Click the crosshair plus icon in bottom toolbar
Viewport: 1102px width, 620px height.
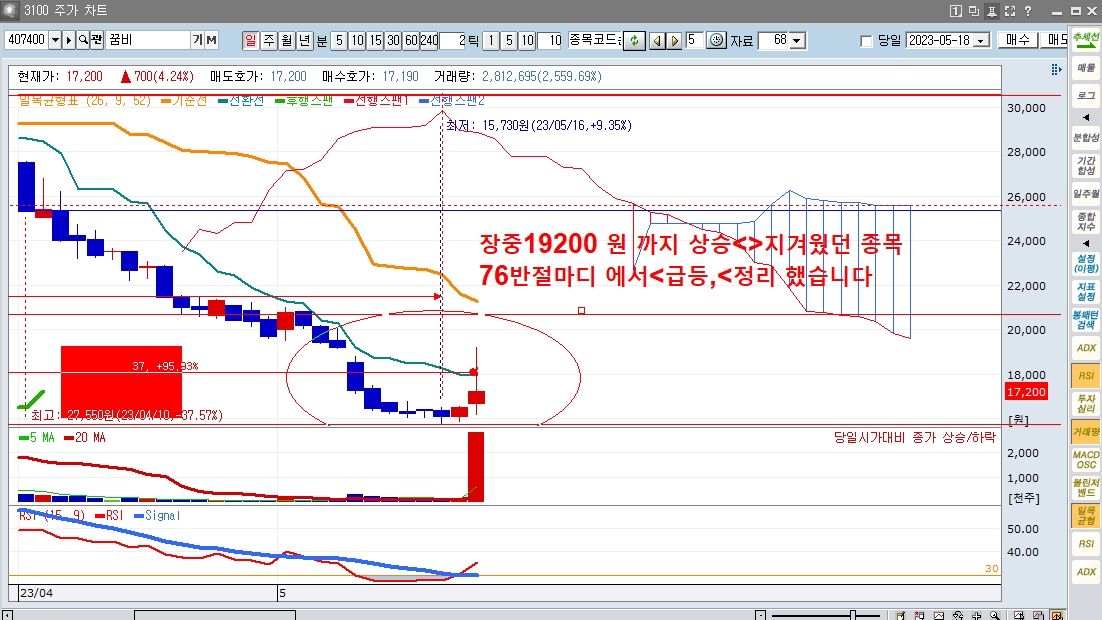[x=976, y=615]
